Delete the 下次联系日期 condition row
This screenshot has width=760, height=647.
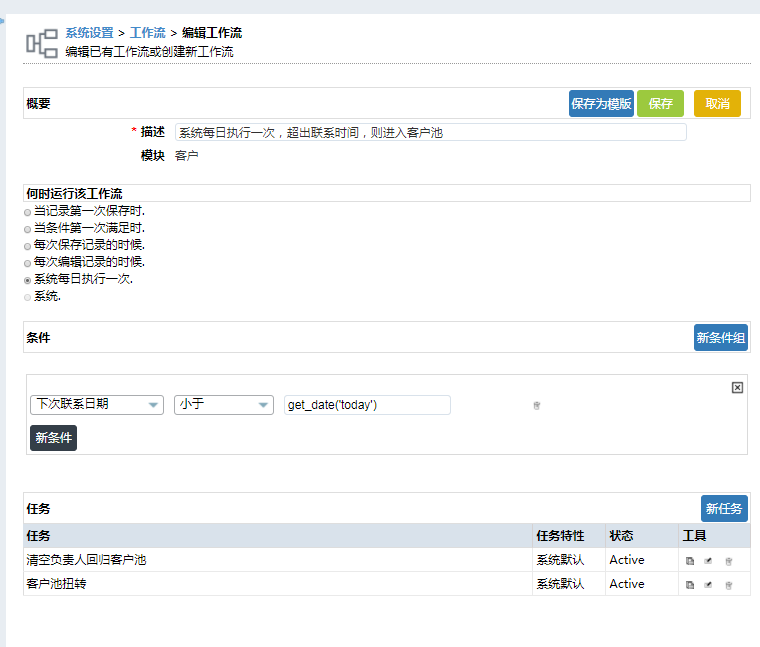click(537, 405)
